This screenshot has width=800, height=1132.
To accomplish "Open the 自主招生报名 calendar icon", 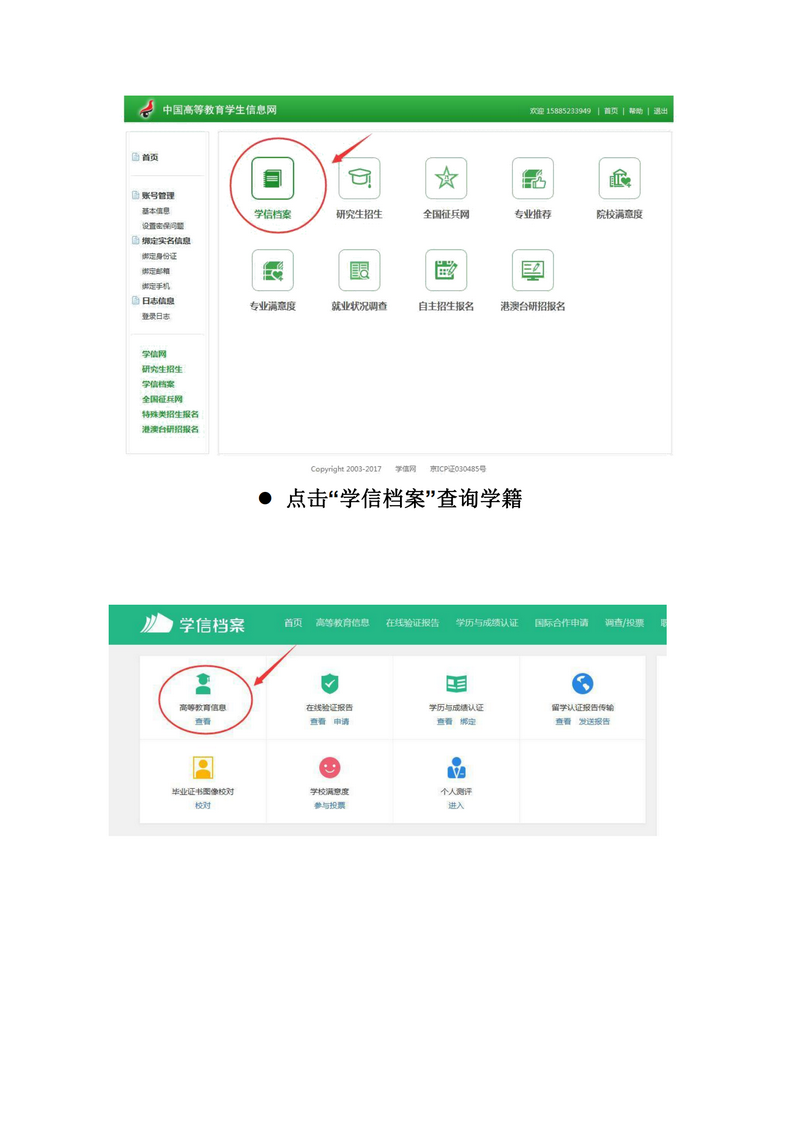I will click(x=446, y=270).
